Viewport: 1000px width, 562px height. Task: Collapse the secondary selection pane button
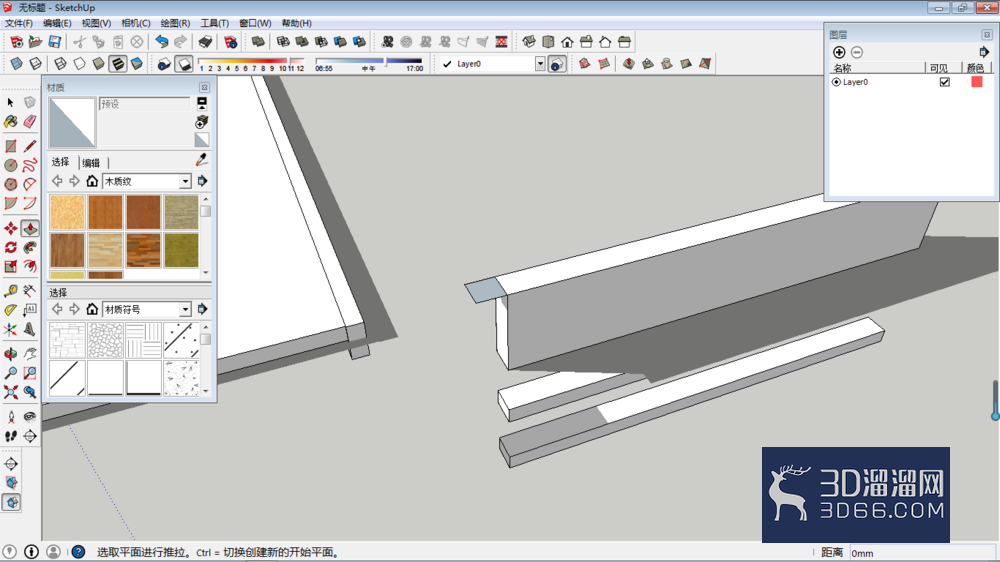point(202,103)
